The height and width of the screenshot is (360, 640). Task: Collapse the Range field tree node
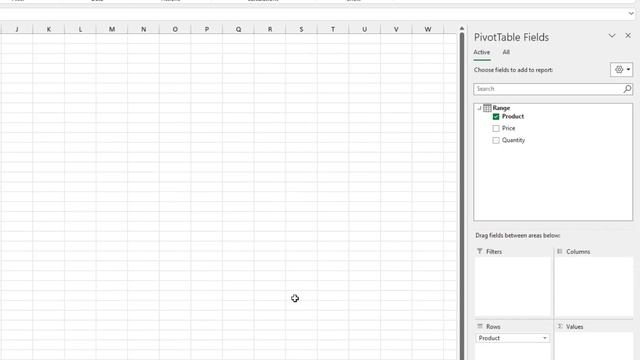point(479,108)
